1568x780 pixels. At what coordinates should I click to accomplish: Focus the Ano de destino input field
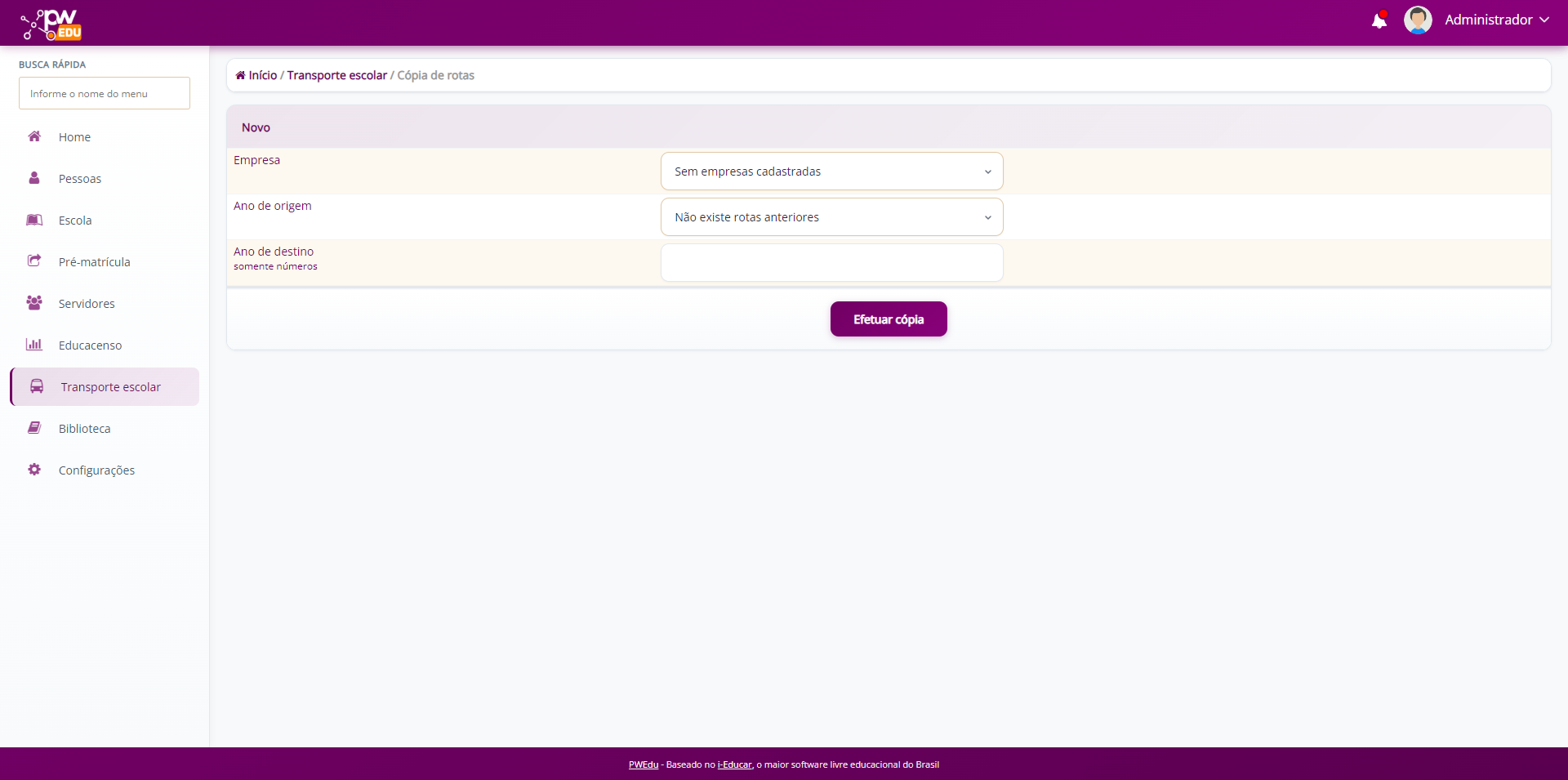(831, 263)
